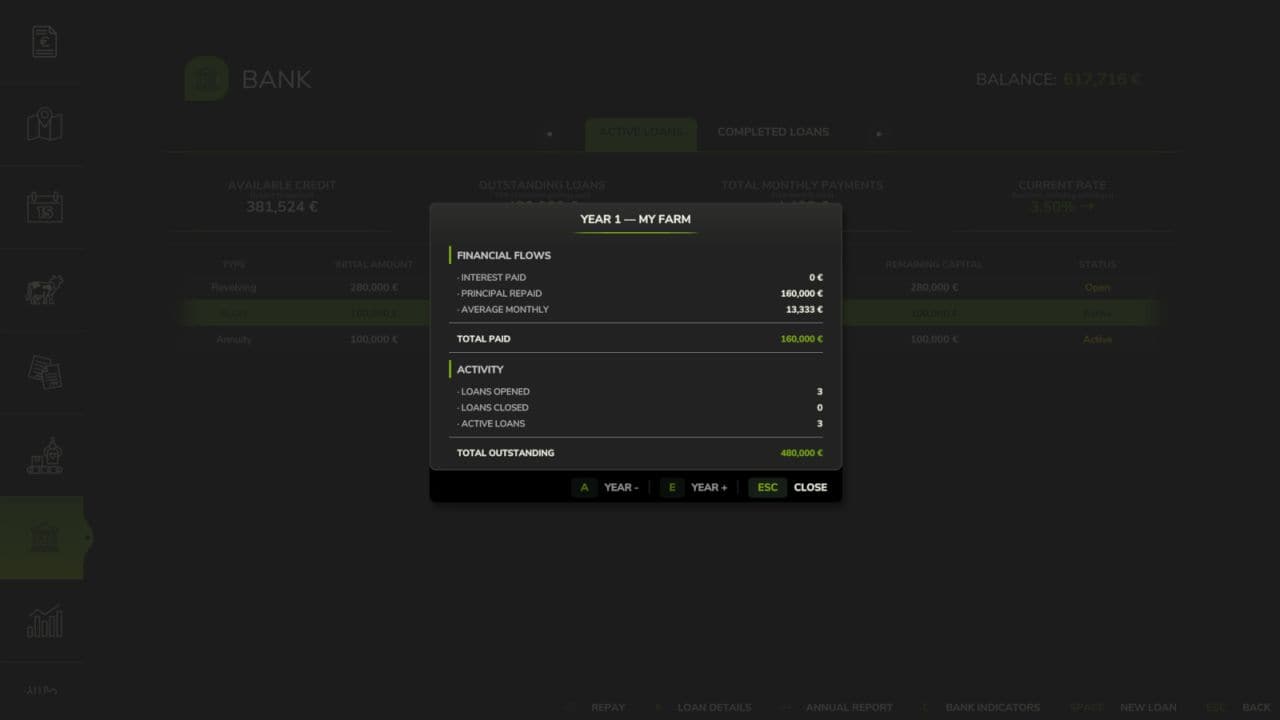1280x720 pixels.
Task: Click the 280,000 € remaining capital value
Action: [x=934, y=287]
